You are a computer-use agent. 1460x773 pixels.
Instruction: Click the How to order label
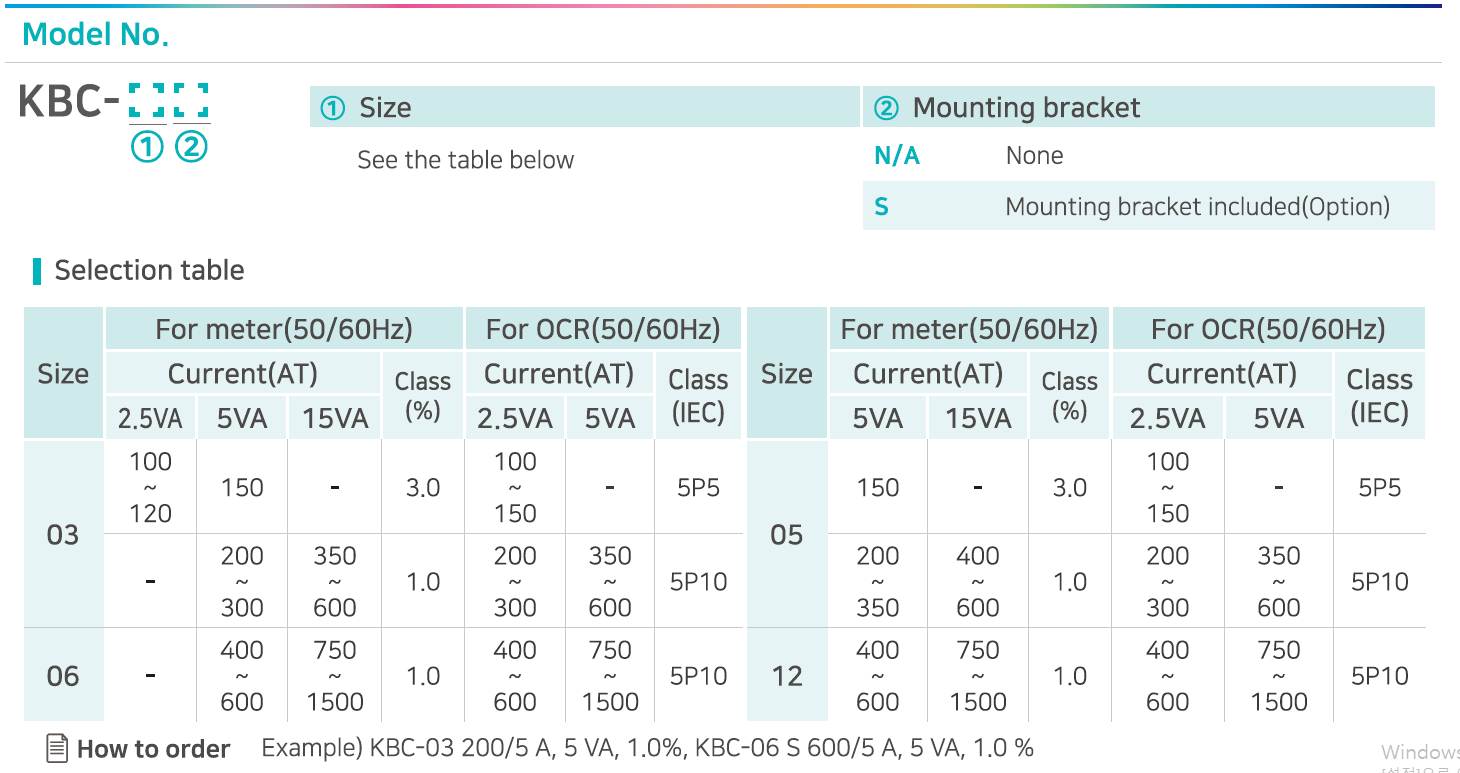pos(153,749)
